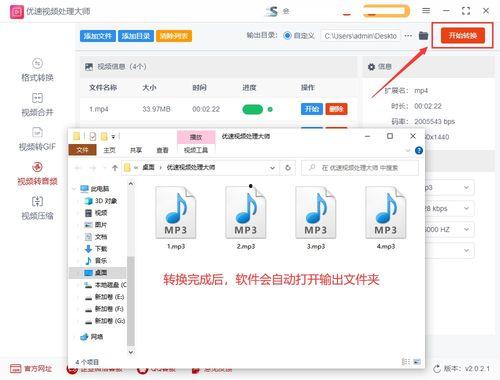Collapse the 此电脑 tree node

coord(74,189)
